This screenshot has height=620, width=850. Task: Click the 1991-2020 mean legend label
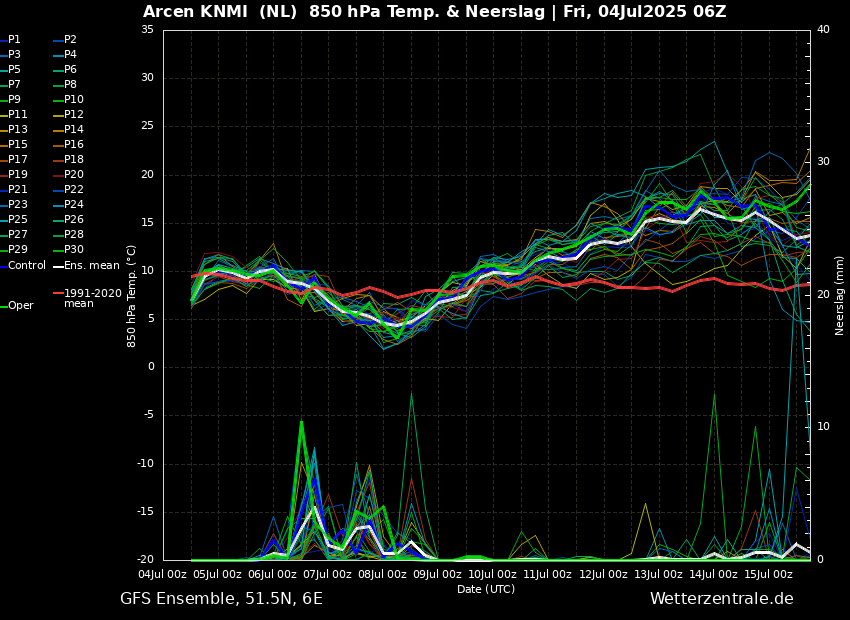pos(93,298)
